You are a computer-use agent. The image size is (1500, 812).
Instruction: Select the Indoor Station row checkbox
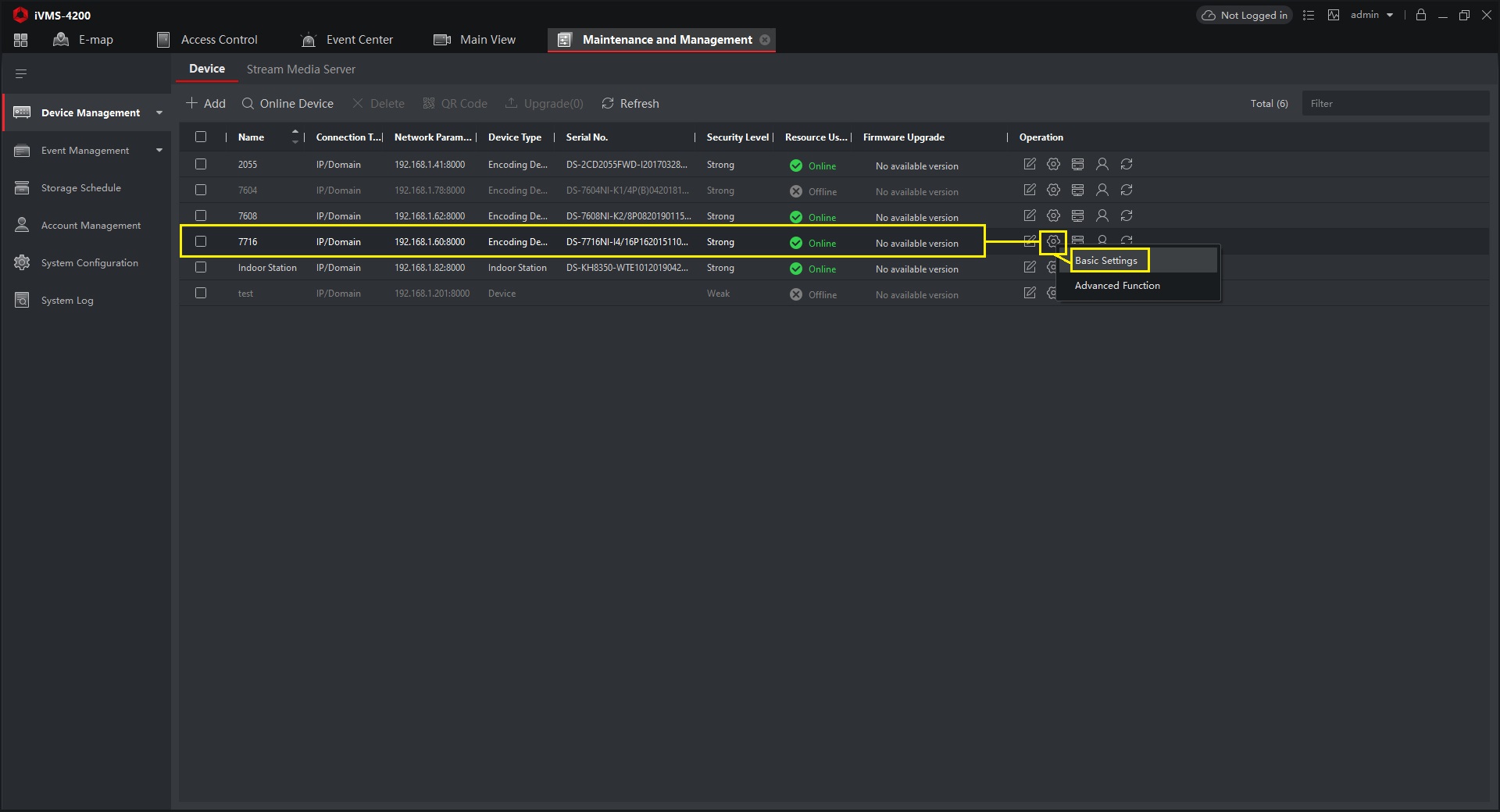(201, 267)
